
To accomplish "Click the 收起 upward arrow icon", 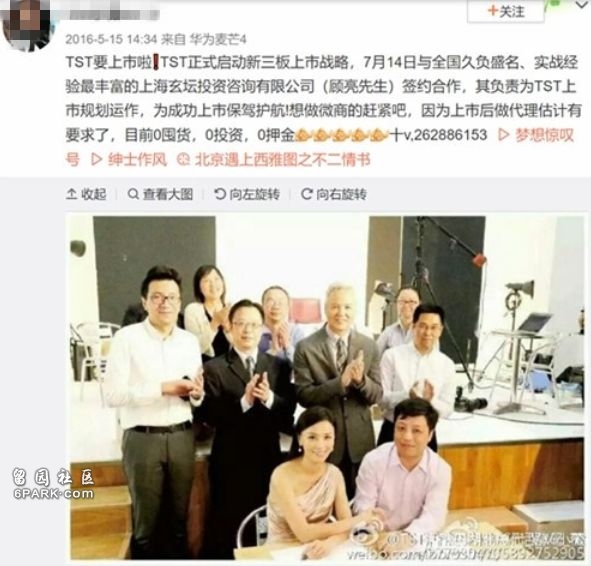I will coord(72,194).
